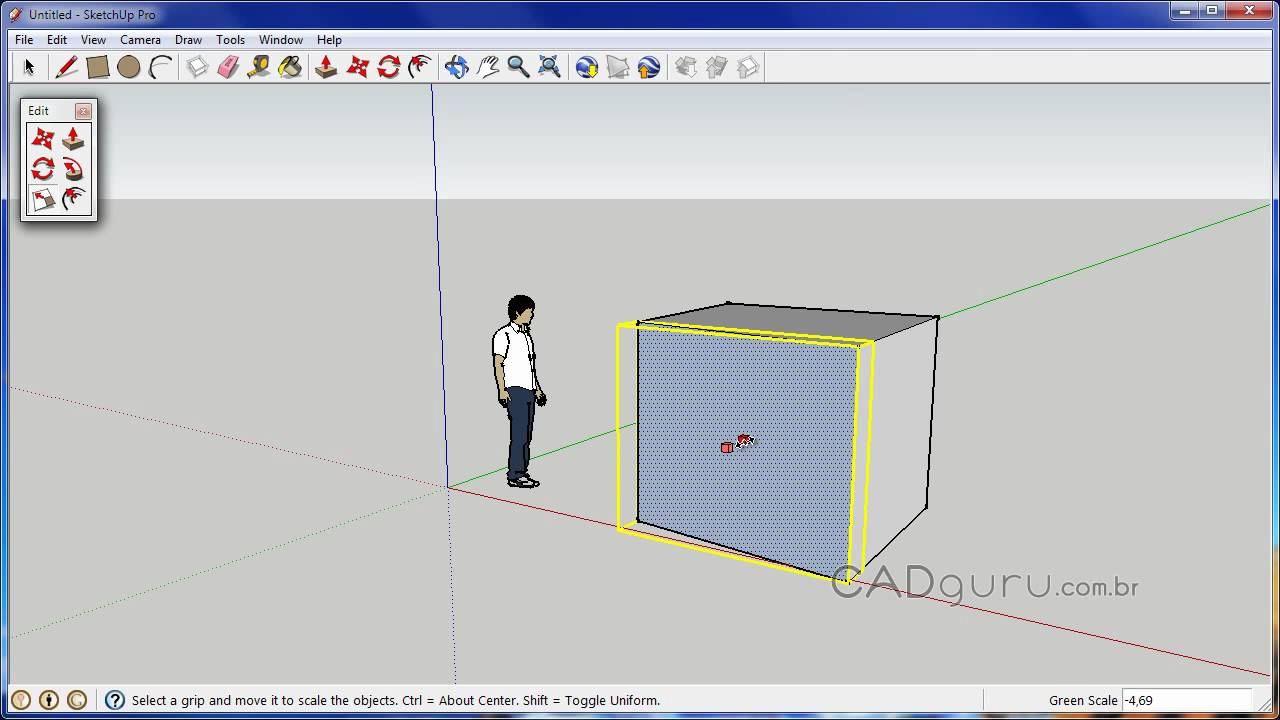Click Get Current View globe icon

click(586, 67)
